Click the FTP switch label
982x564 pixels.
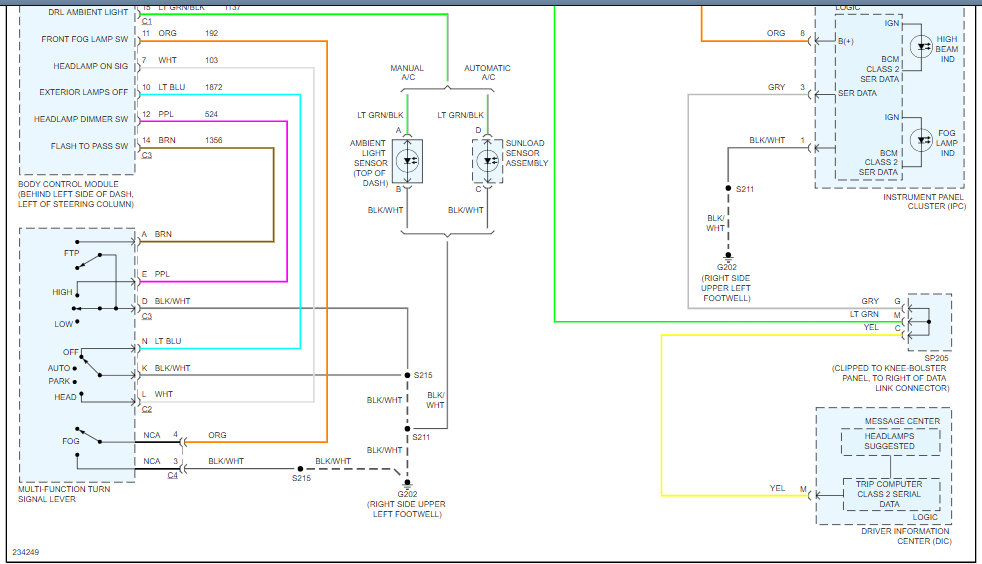coord(71,253)
